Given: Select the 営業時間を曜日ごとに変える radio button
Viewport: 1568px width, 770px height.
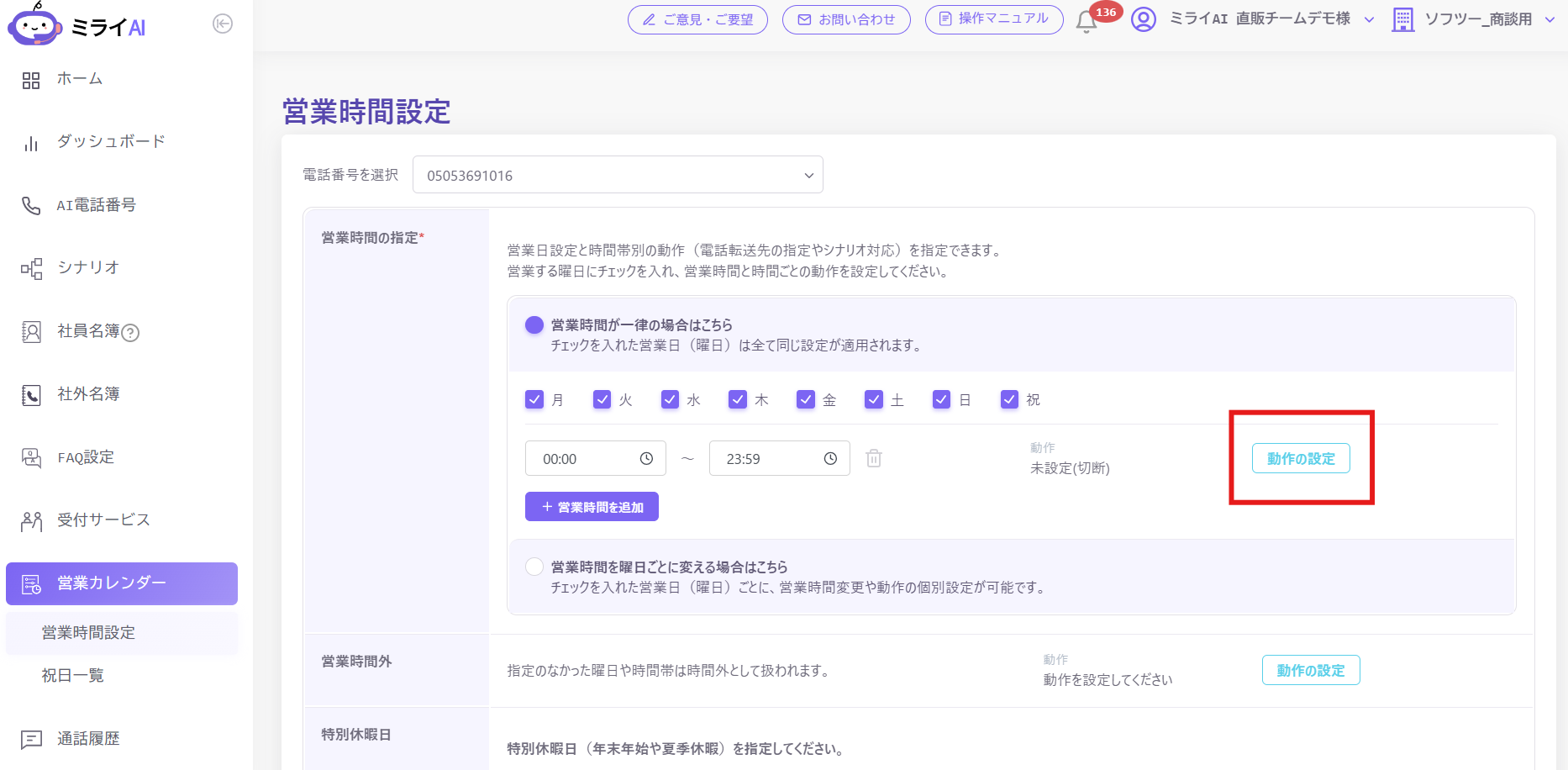Looking at the screenshot, I should [534, 567].
